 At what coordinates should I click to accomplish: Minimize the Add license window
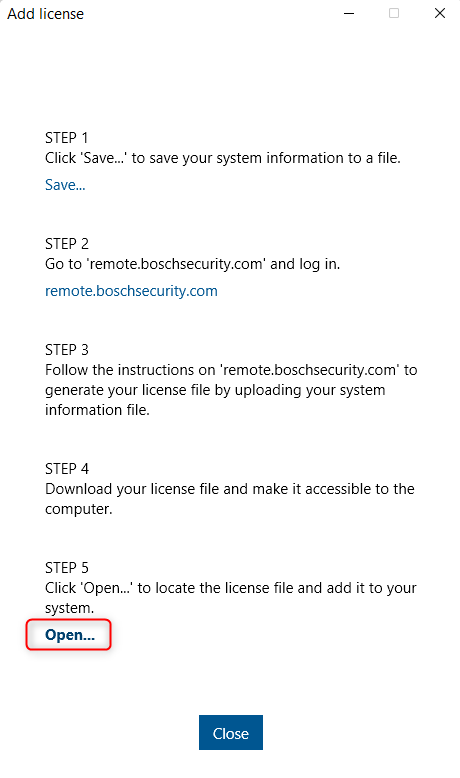(x=349, y=13)
